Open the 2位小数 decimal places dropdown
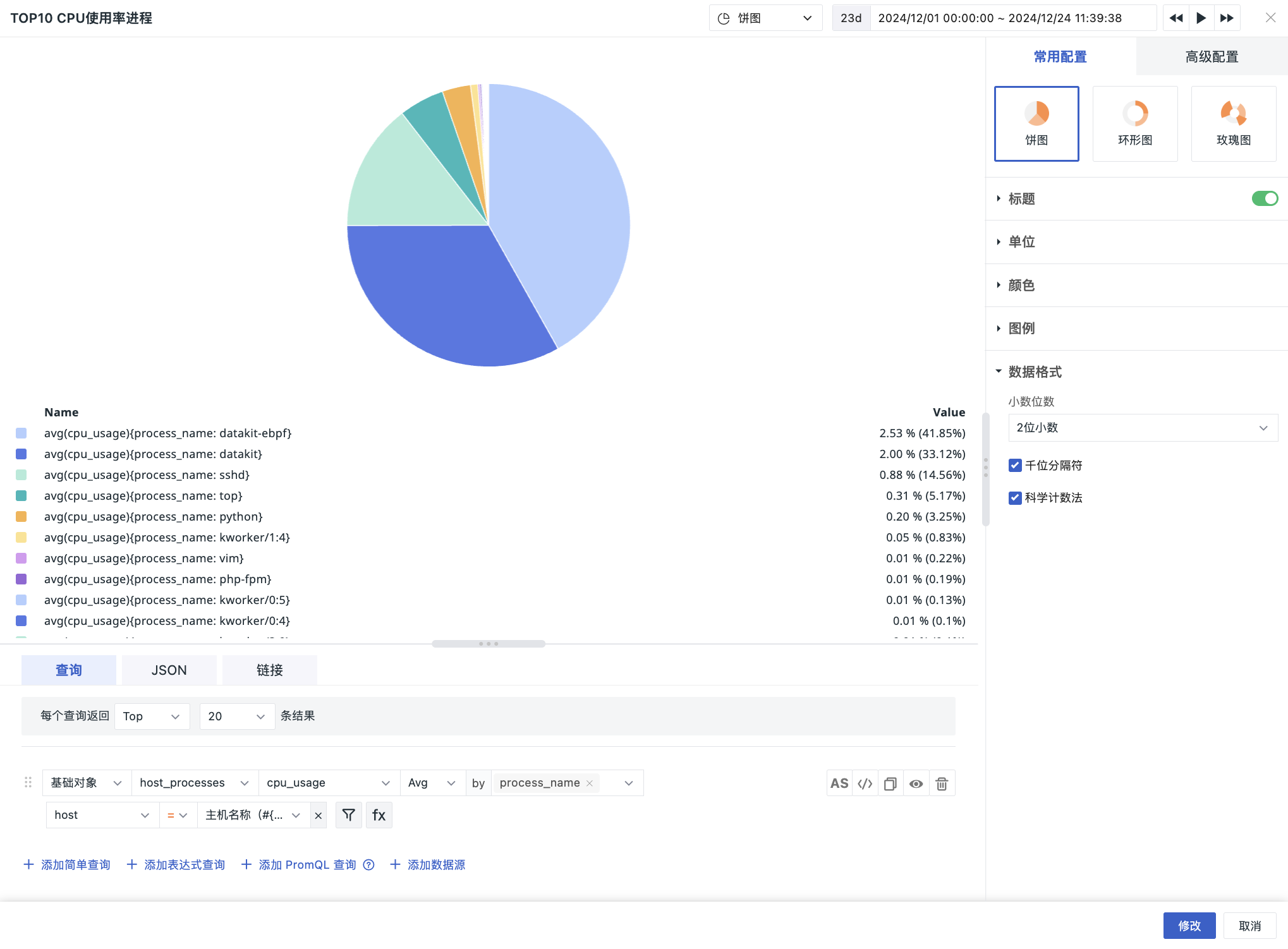1288x949 pixels. pos(1143,428)
